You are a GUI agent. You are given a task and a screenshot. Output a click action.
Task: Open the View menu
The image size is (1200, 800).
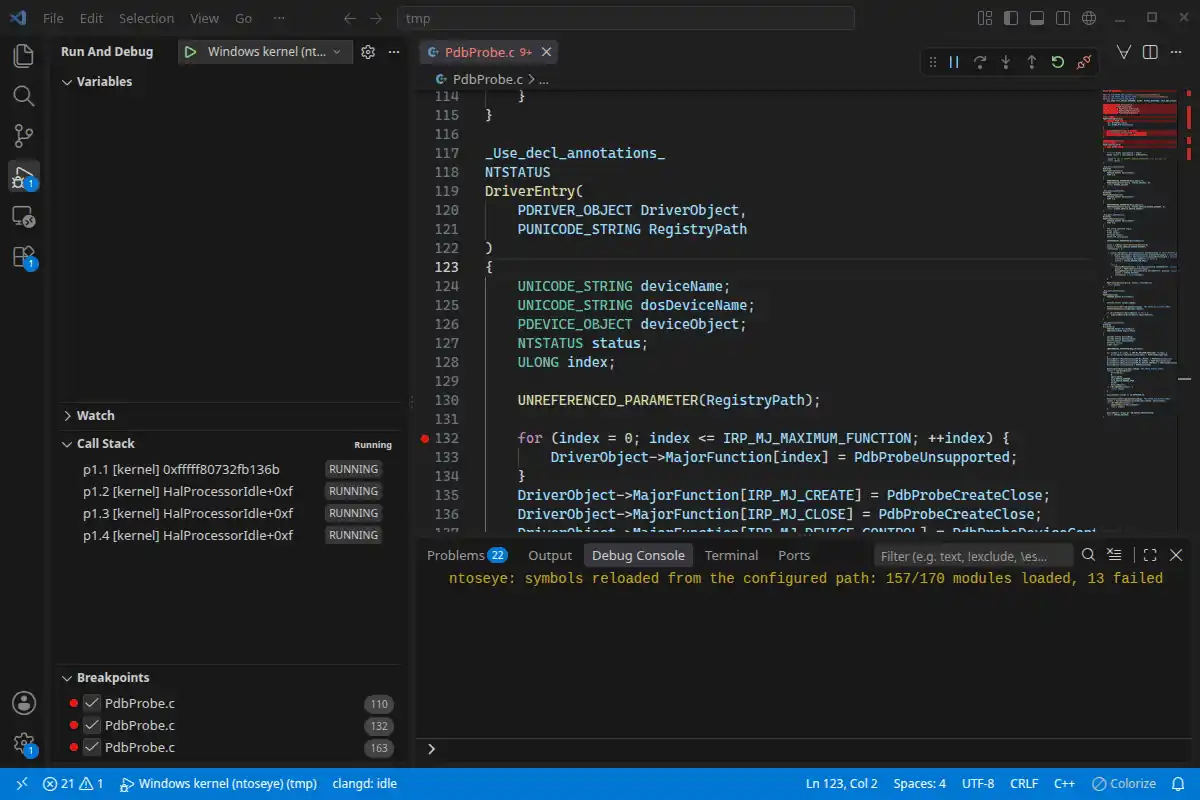204,18
